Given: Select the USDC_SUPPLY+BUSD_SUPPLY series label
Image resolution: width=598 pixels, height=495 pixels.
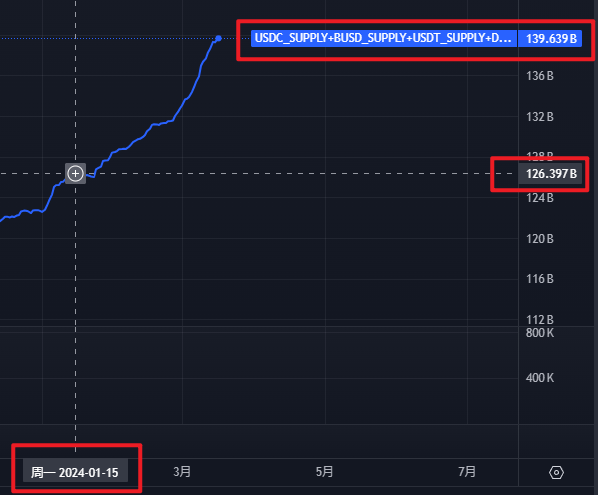Looking at the screenshot, I should [384, 38].
